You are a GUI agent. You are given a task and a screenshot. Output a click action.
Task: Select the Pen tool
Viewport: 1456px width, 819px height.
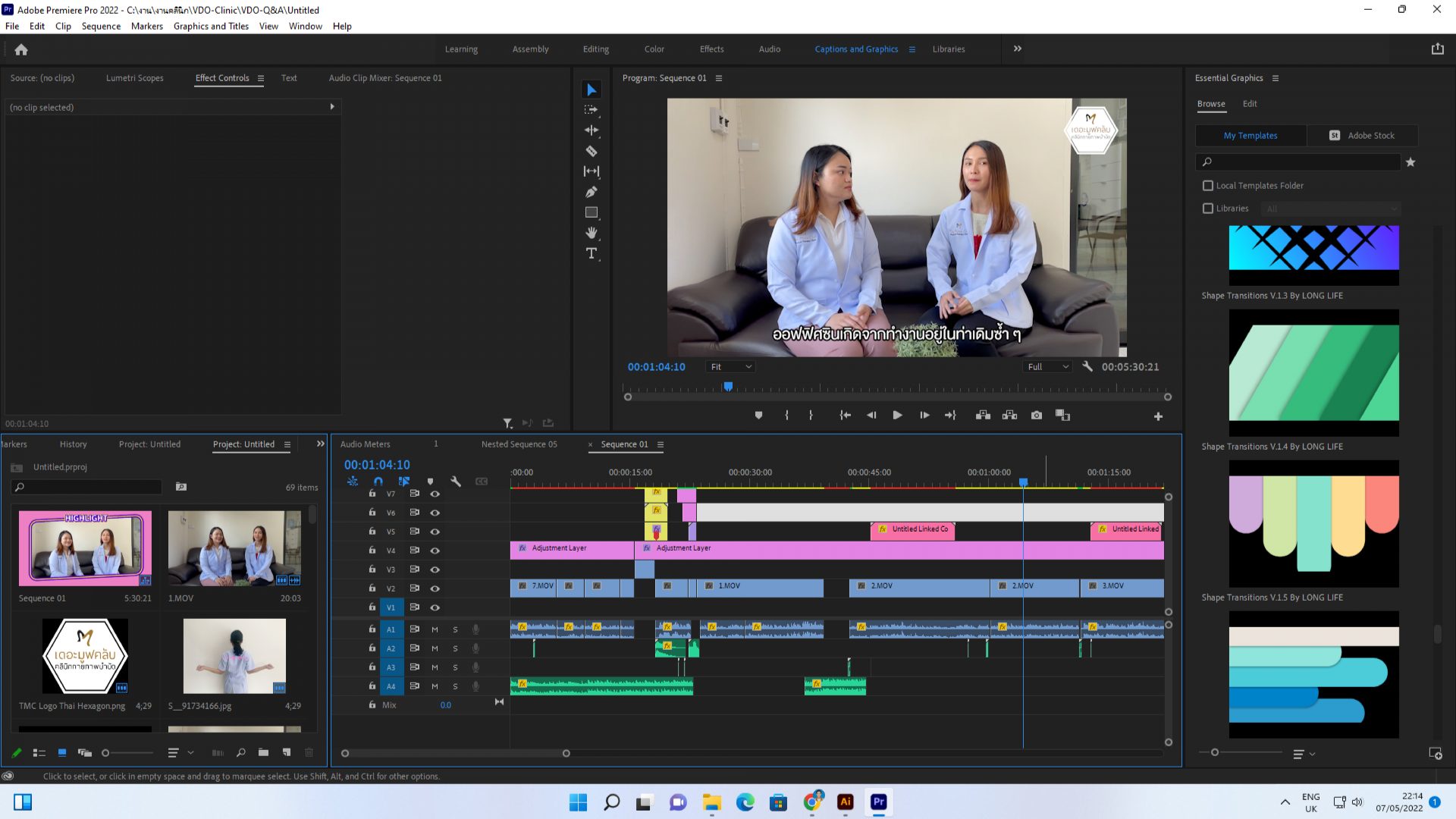coord(591,192)
